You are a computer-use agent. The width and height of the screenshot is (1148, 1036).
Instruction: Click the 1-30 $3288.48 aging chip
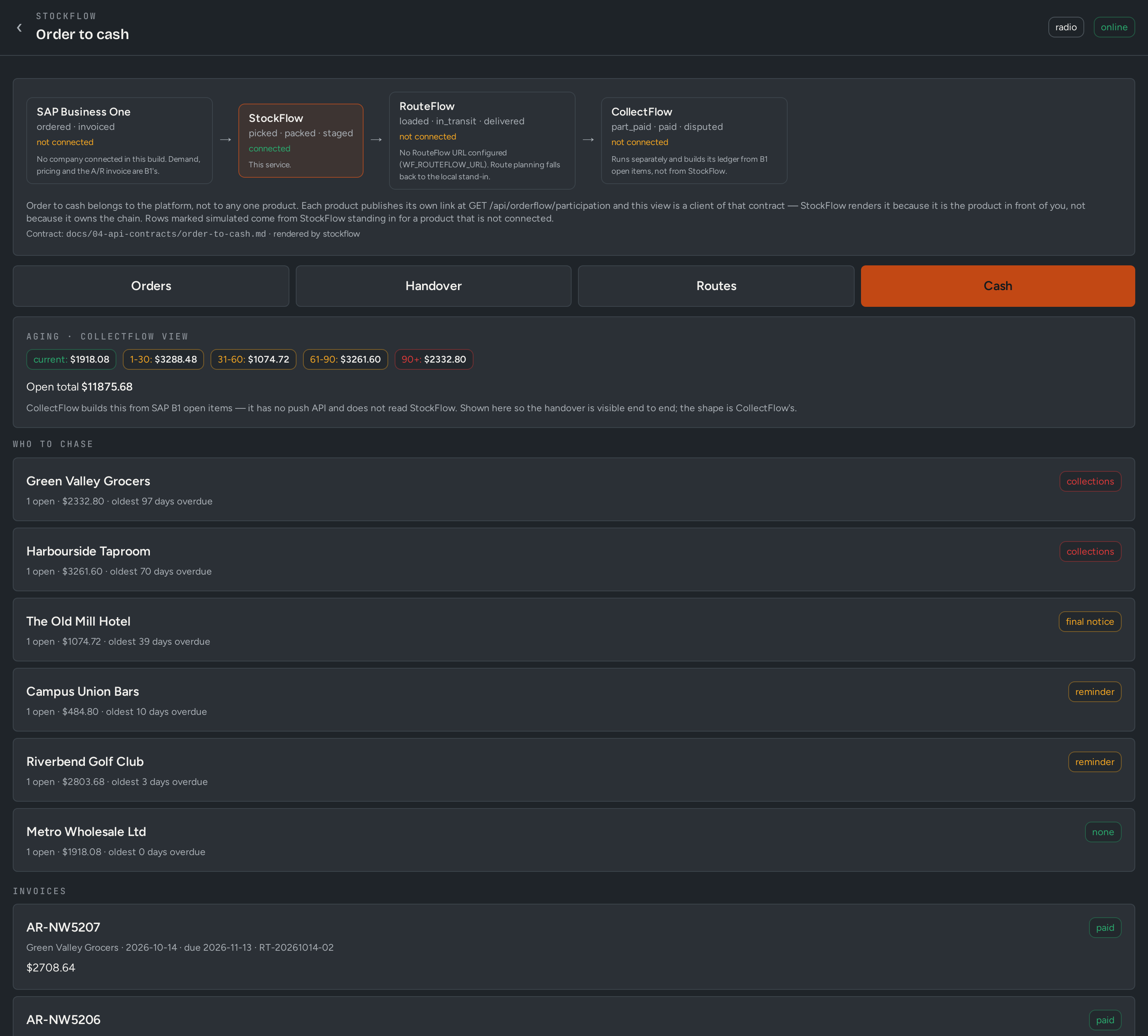coord(163,359)
